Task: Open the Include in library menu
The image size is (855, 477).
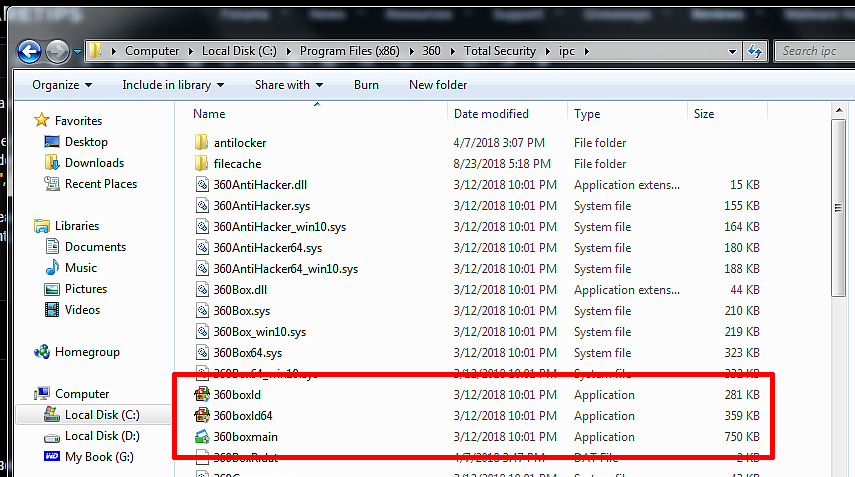Action: coord(173,85)
